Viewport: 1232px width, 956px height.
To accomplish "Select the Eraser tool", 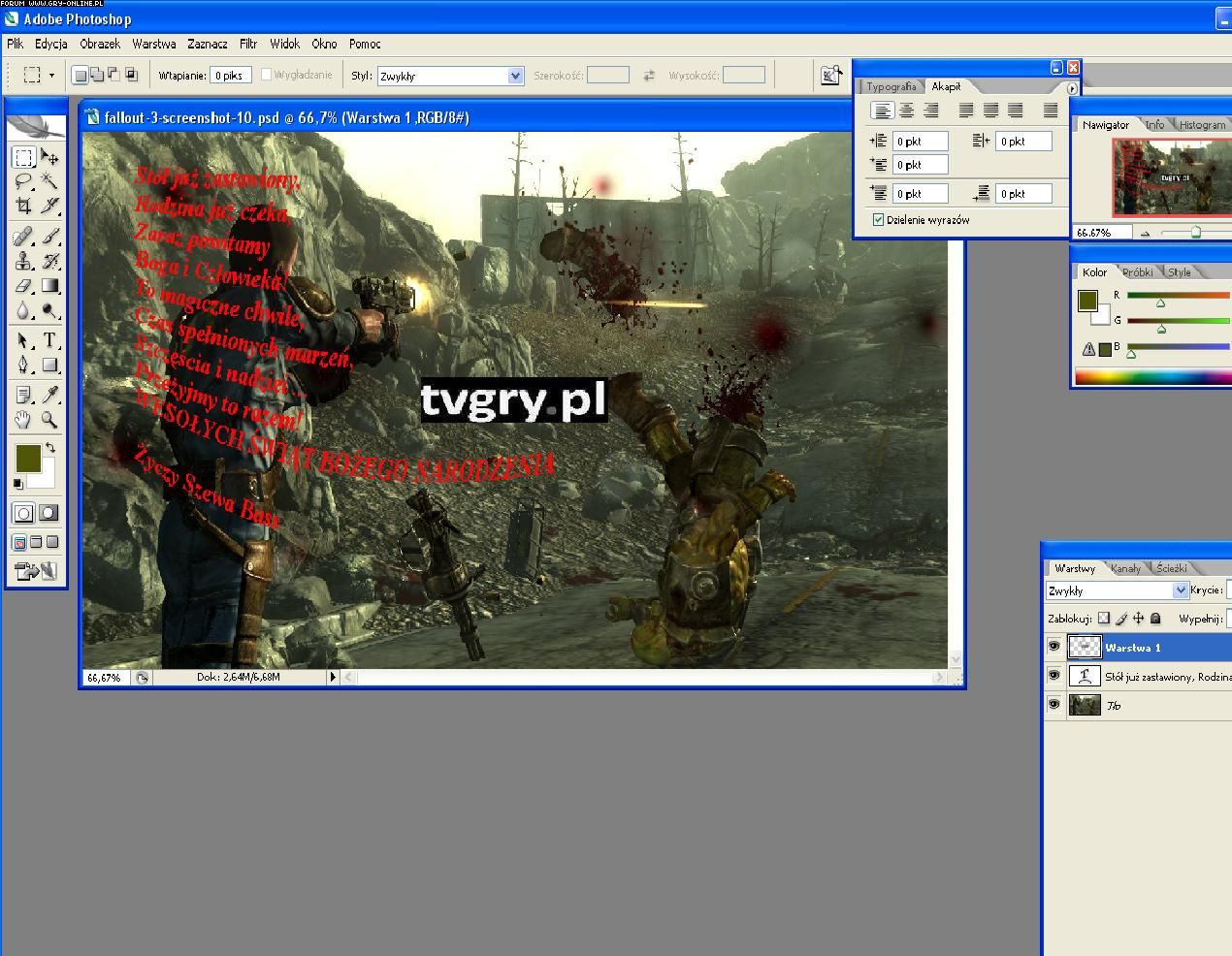I will coord(23,286).
